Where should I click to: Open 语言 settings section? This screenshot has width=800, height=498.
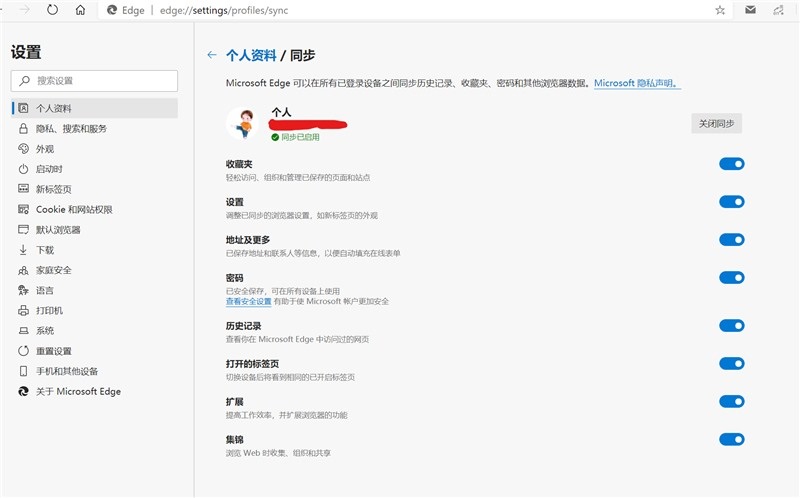tap(94, 290)
